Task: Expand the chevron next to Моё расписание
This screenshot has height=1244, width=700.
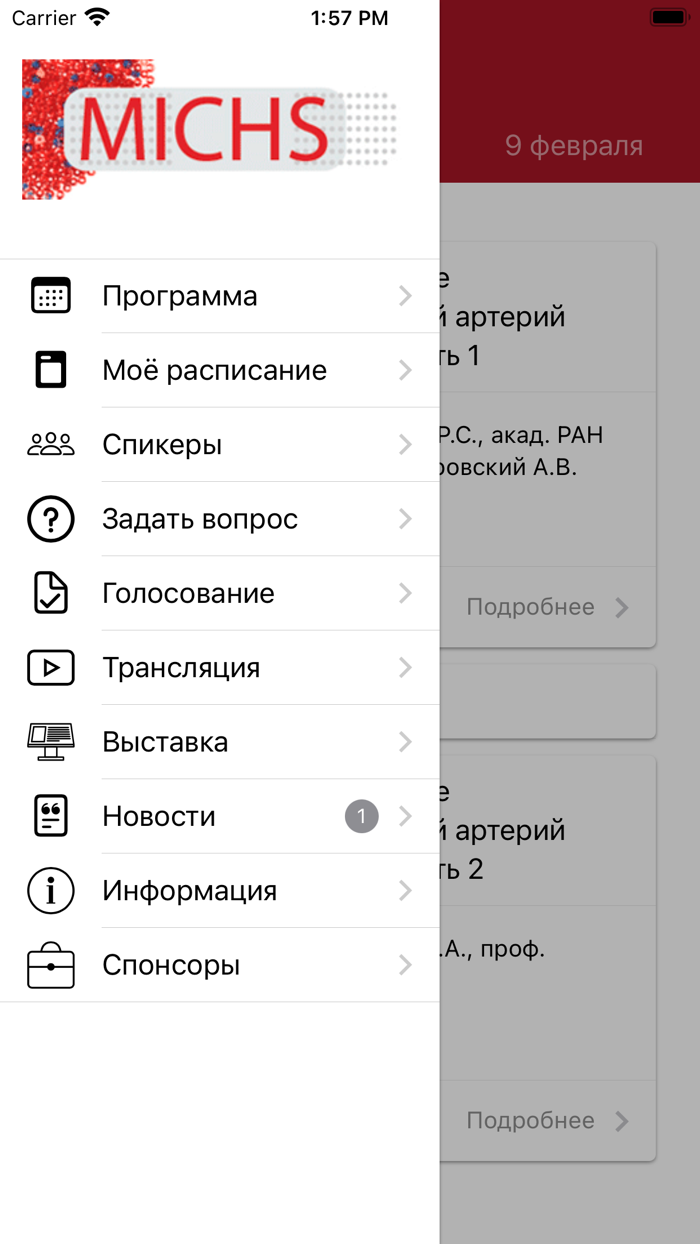Action: pos(405,370)
